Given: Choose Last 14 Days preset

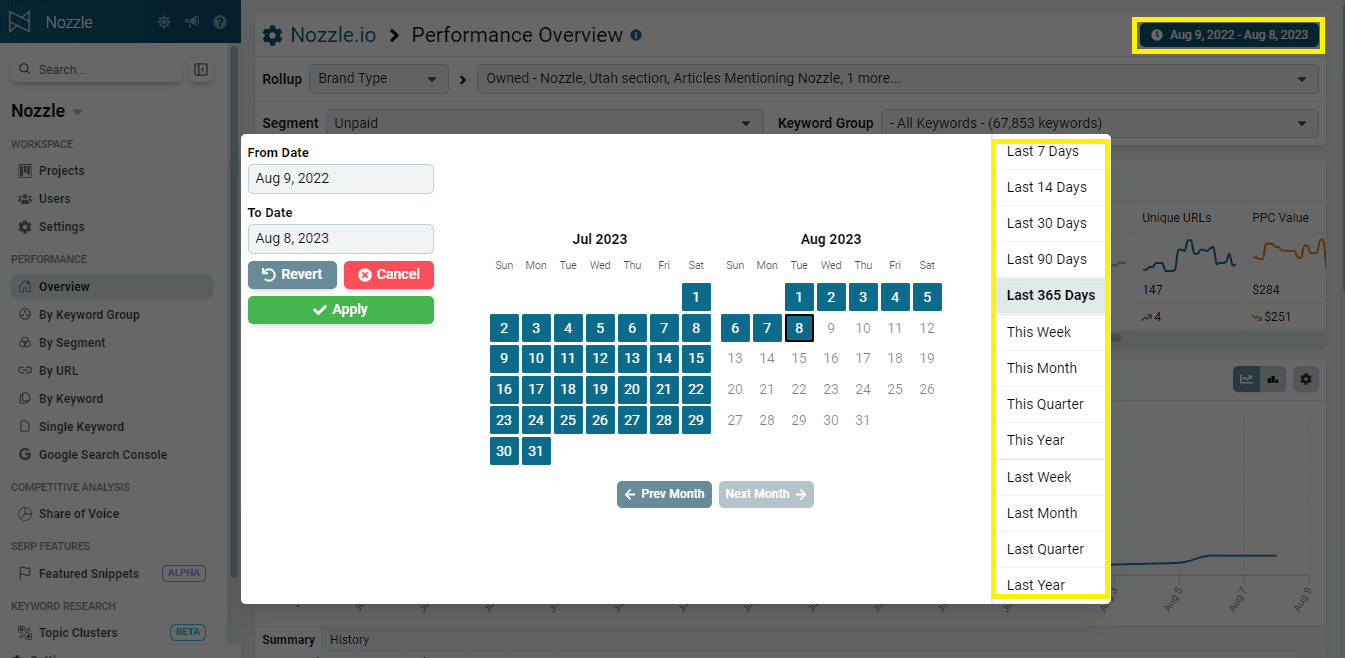Looking at the screenshot, I should click(x=1050, y=187).
